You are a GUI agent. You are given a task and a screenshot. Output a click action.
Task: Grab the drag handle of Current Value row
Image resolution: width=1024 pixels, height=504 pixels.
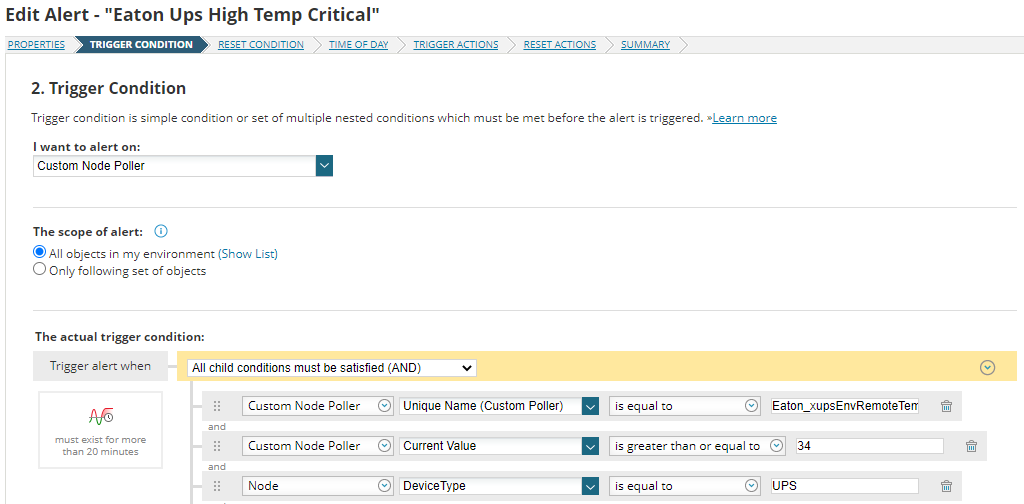pyautogui.click(x=217, y=446)
